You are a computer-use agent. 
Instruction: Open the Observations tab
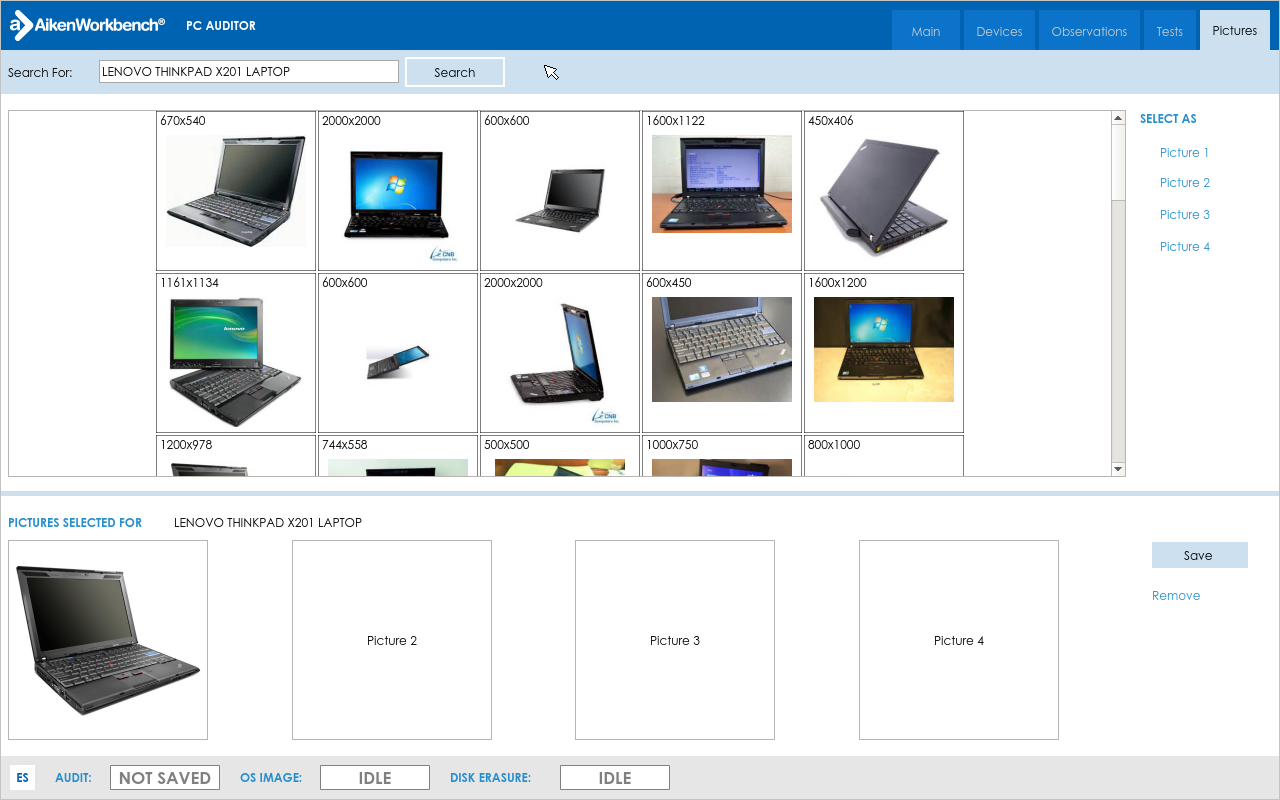click(x=1089, y=31)
